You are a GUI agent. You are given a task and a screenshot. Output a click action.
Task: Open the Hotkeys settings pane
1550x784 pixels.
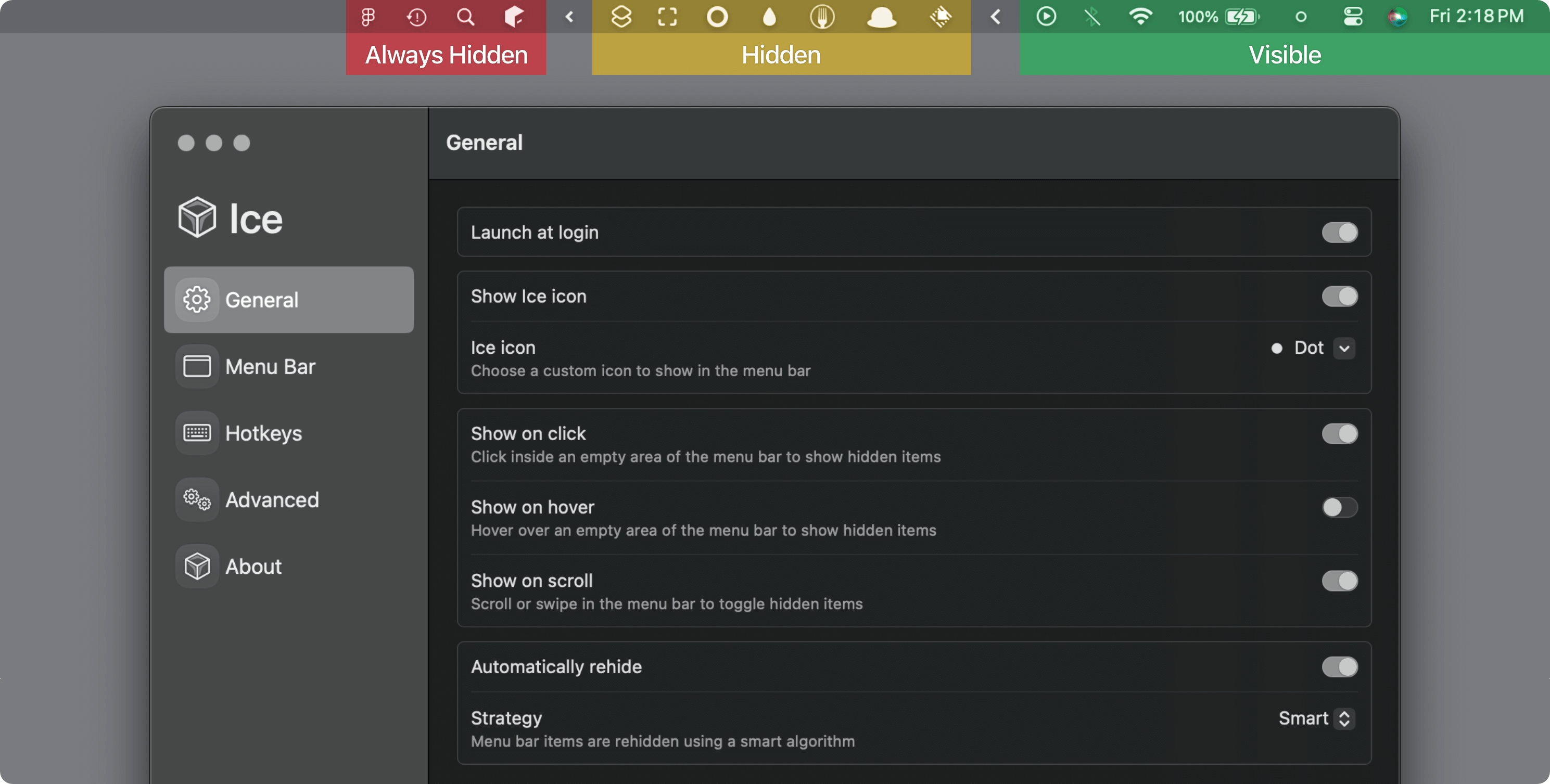click(x=263, y=433)
